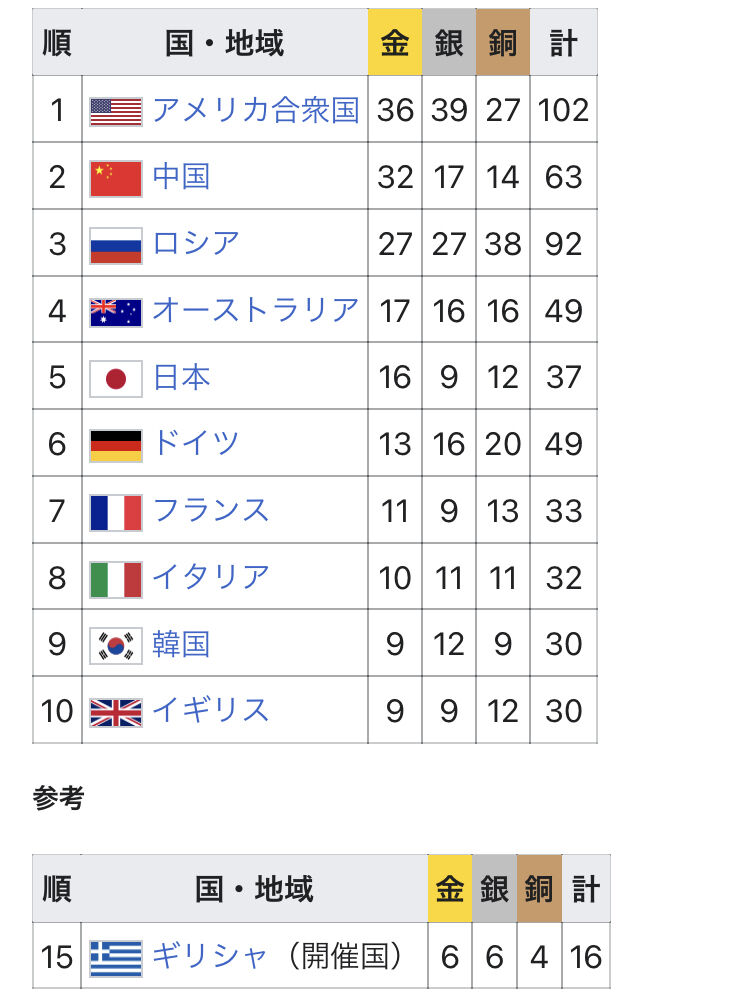The height and width of the screenshot is (1005, 750).
Task: Select the 国・地域 header in top table
Action: click(224, 42)
